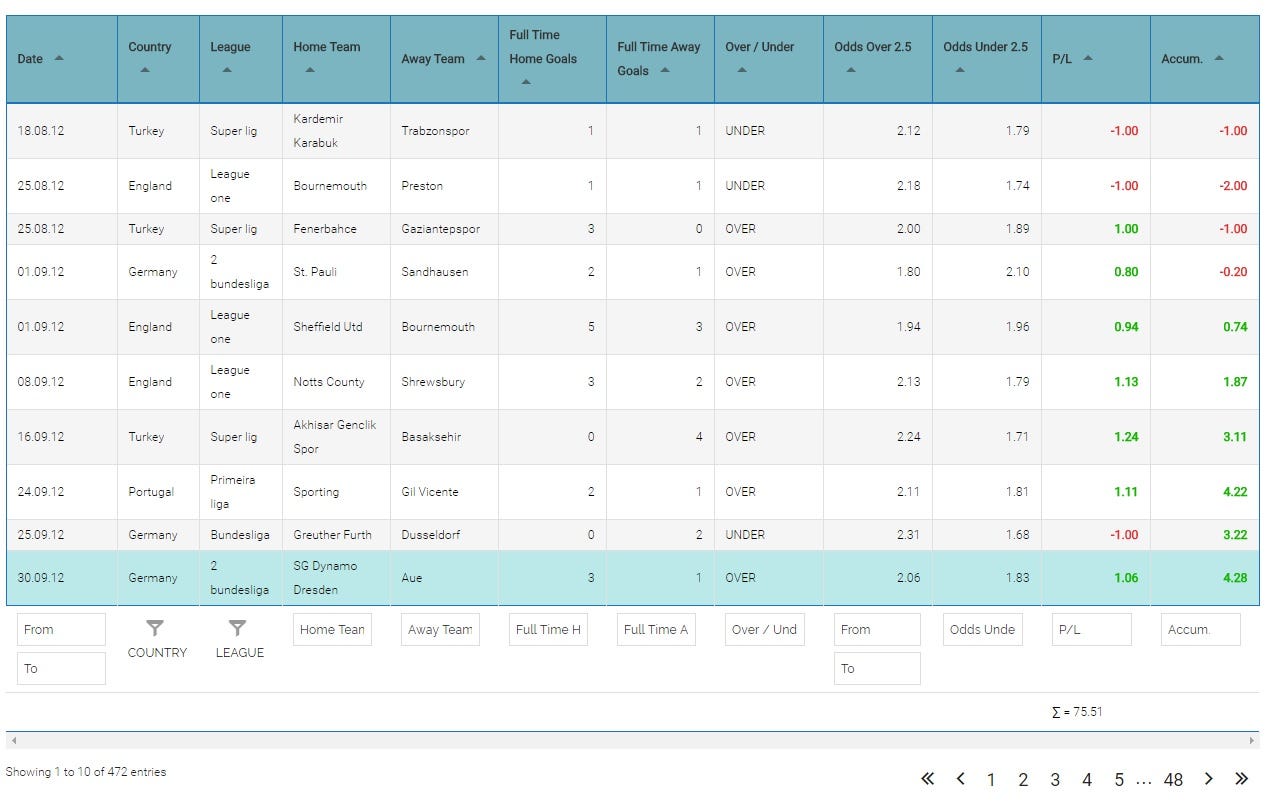Focus the date To filter field
The height and width of the screenshot is (811, 1268).
click(61, 668)
